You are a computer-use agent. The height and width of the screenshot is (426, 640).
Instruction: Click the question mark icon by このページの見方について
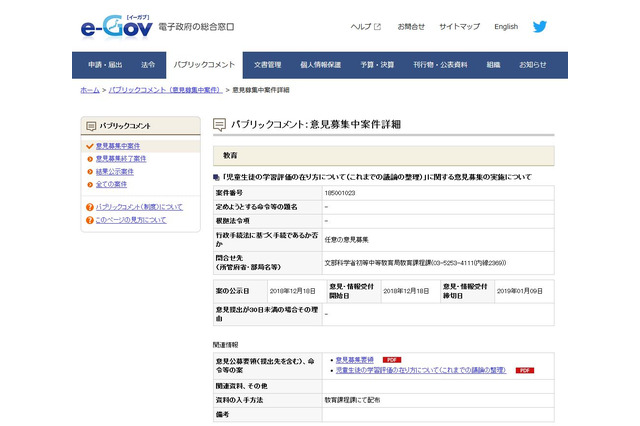90,220
